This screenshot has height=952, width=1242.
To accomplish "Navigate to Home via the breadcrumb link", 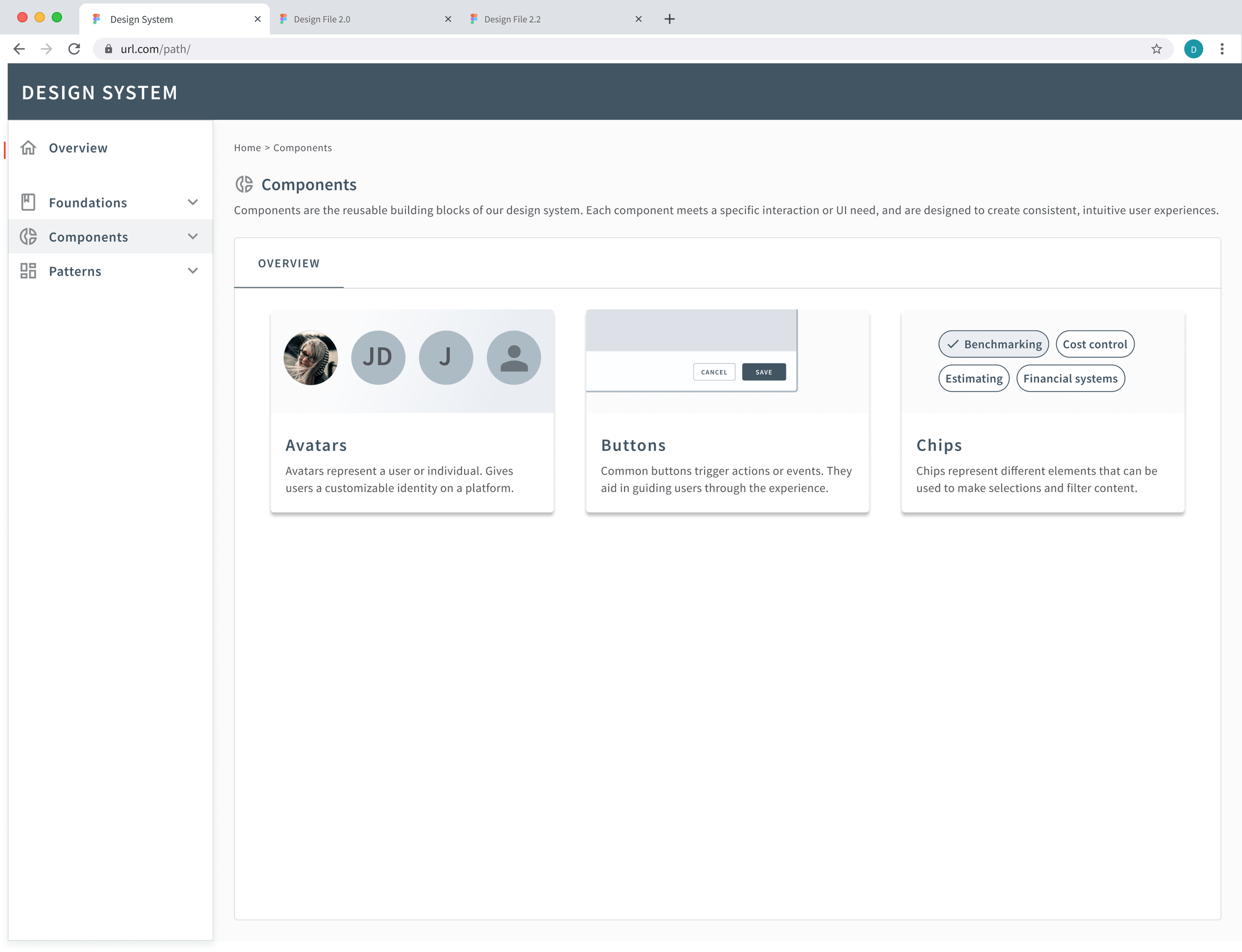I will (x=247, y=147).
